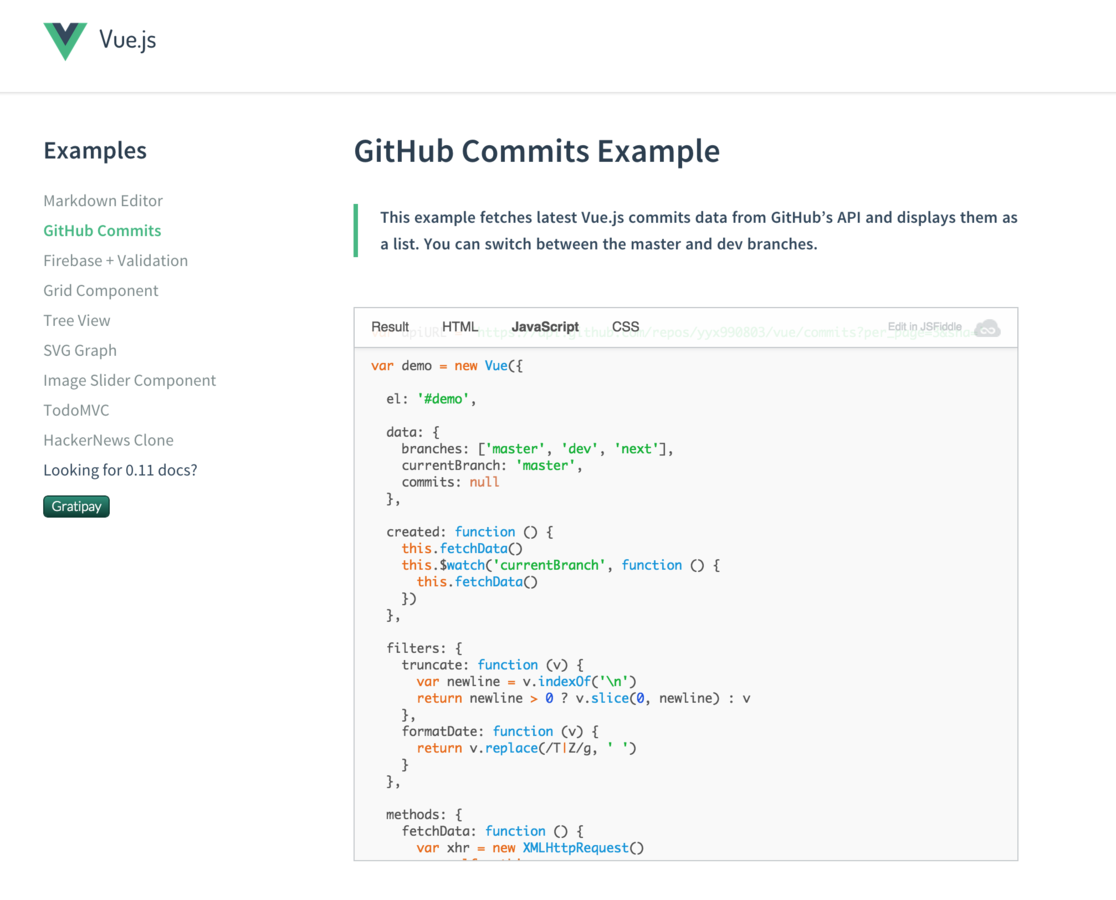
Task: Open the Firebase + Validation example
Action: coord(115,260)
